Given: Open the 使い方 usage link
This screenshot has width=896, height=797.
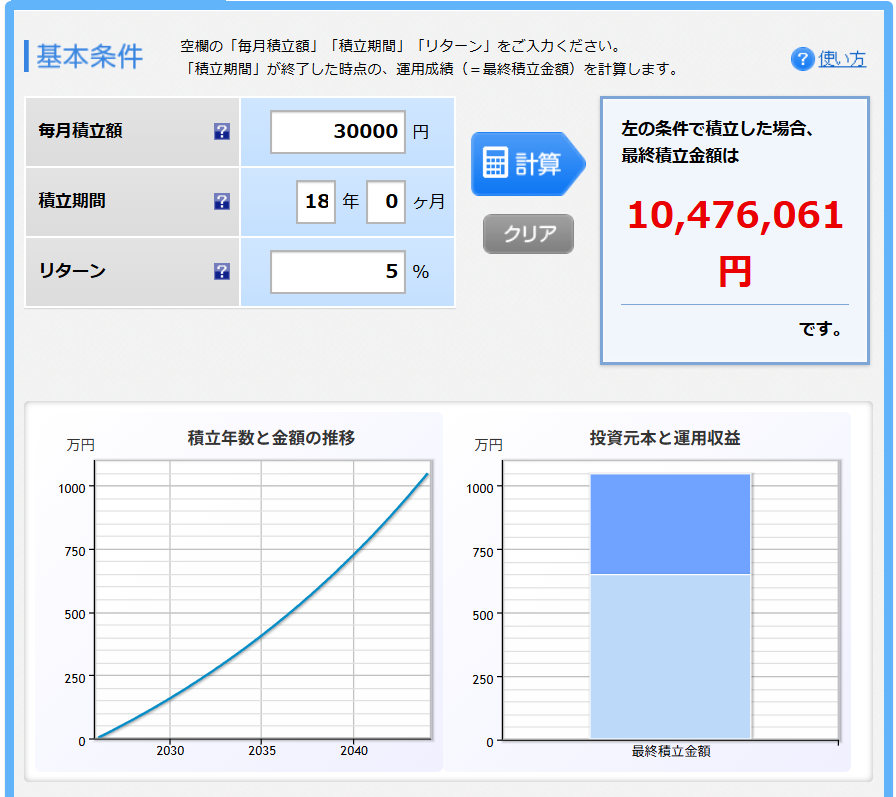Looking at the screenshot, I should click(842, 59).
